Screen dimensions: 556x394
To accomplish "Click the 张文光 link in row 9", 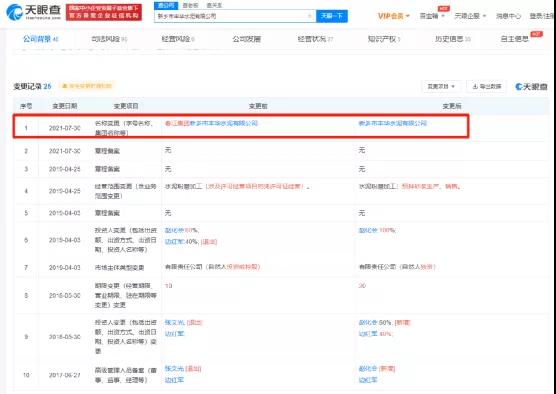I will click(x=174, y=322).
